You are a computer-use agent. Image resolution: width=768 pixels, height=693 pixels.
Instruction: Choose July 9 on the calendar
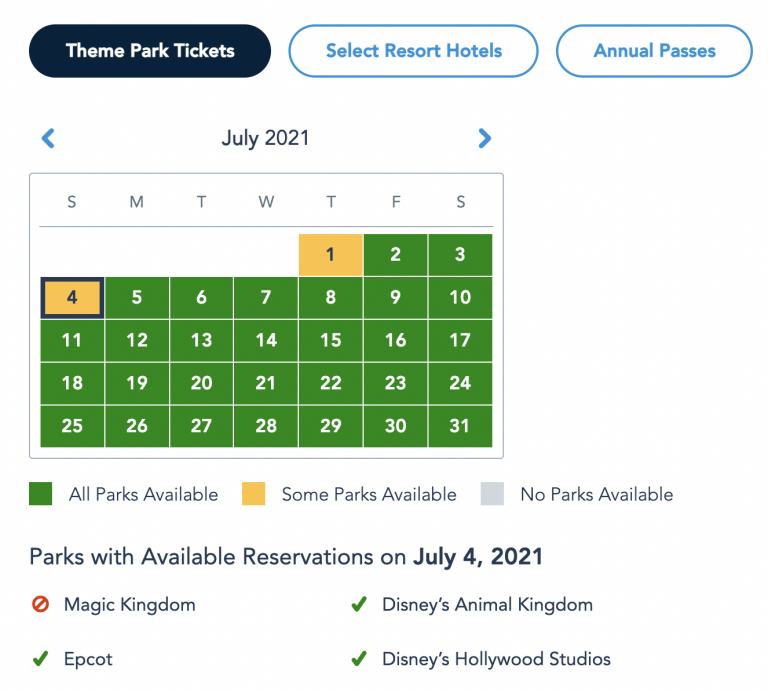click(x=395, y=297)
